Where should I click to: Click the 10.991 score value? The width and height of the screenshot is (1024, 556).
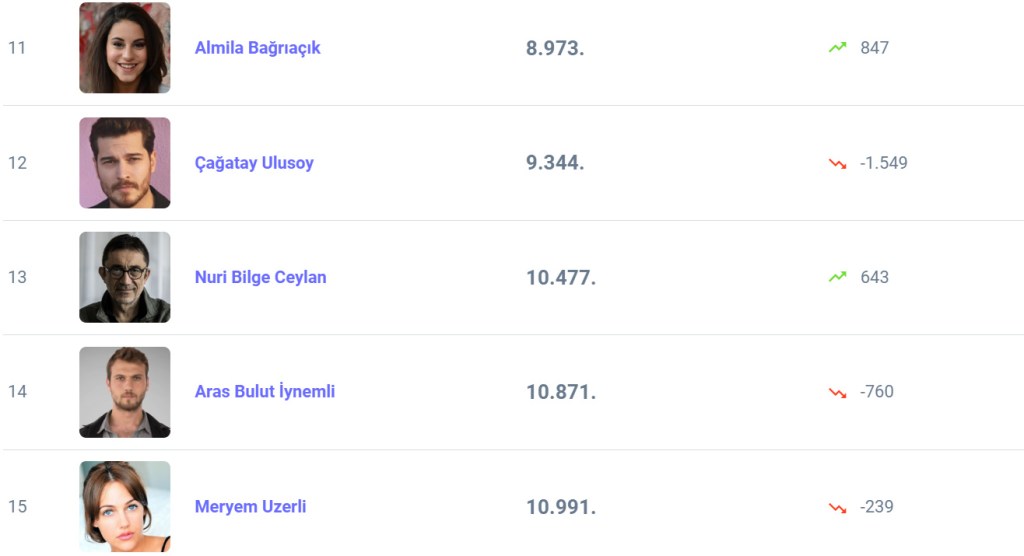click(x=561, y=507)
